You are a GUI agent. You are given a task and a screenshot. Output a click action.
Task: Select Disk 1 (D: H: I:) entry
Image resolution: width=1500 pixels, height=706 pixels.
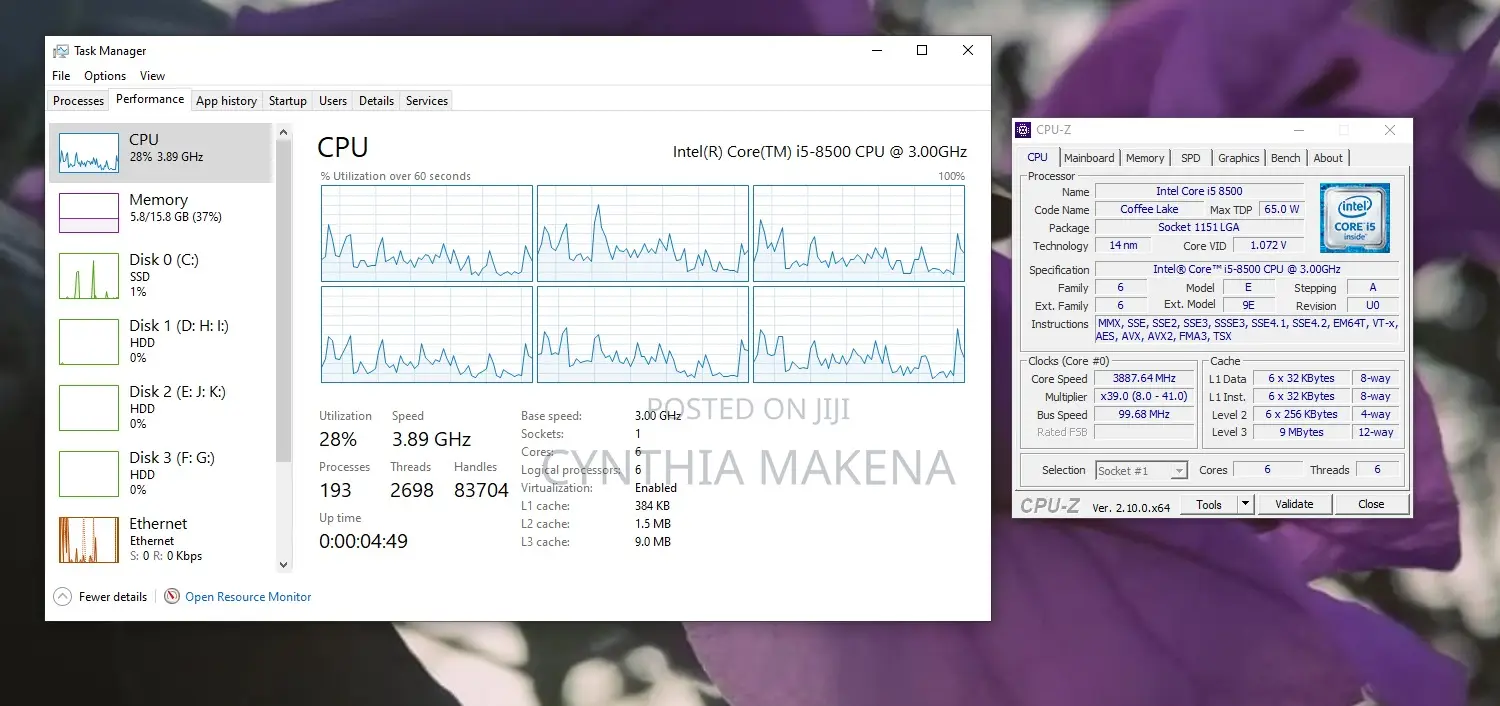tap(160, 341)
